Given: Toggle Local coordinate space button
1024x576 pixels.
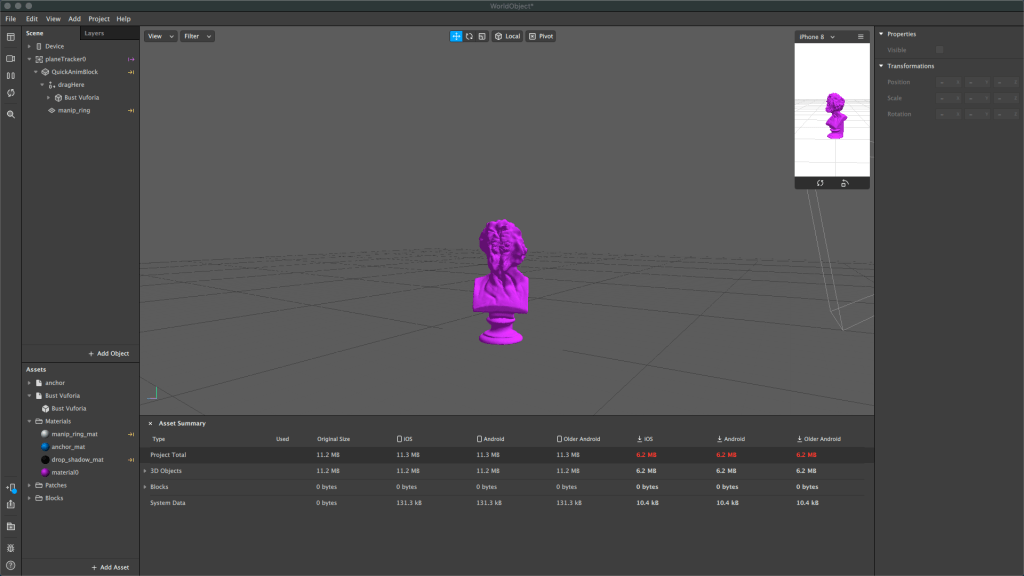Looking at the screenshot, I should (x=507, y=36).
